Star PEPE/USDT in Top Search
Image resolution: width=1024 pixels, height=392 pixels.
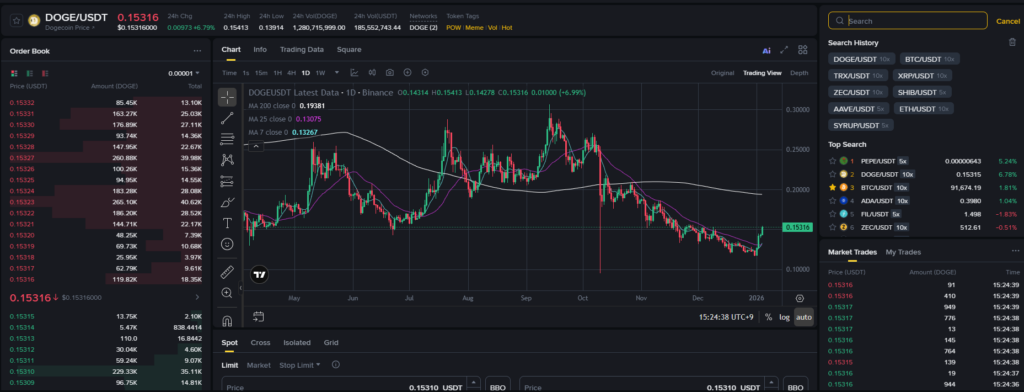pos(833,161)
